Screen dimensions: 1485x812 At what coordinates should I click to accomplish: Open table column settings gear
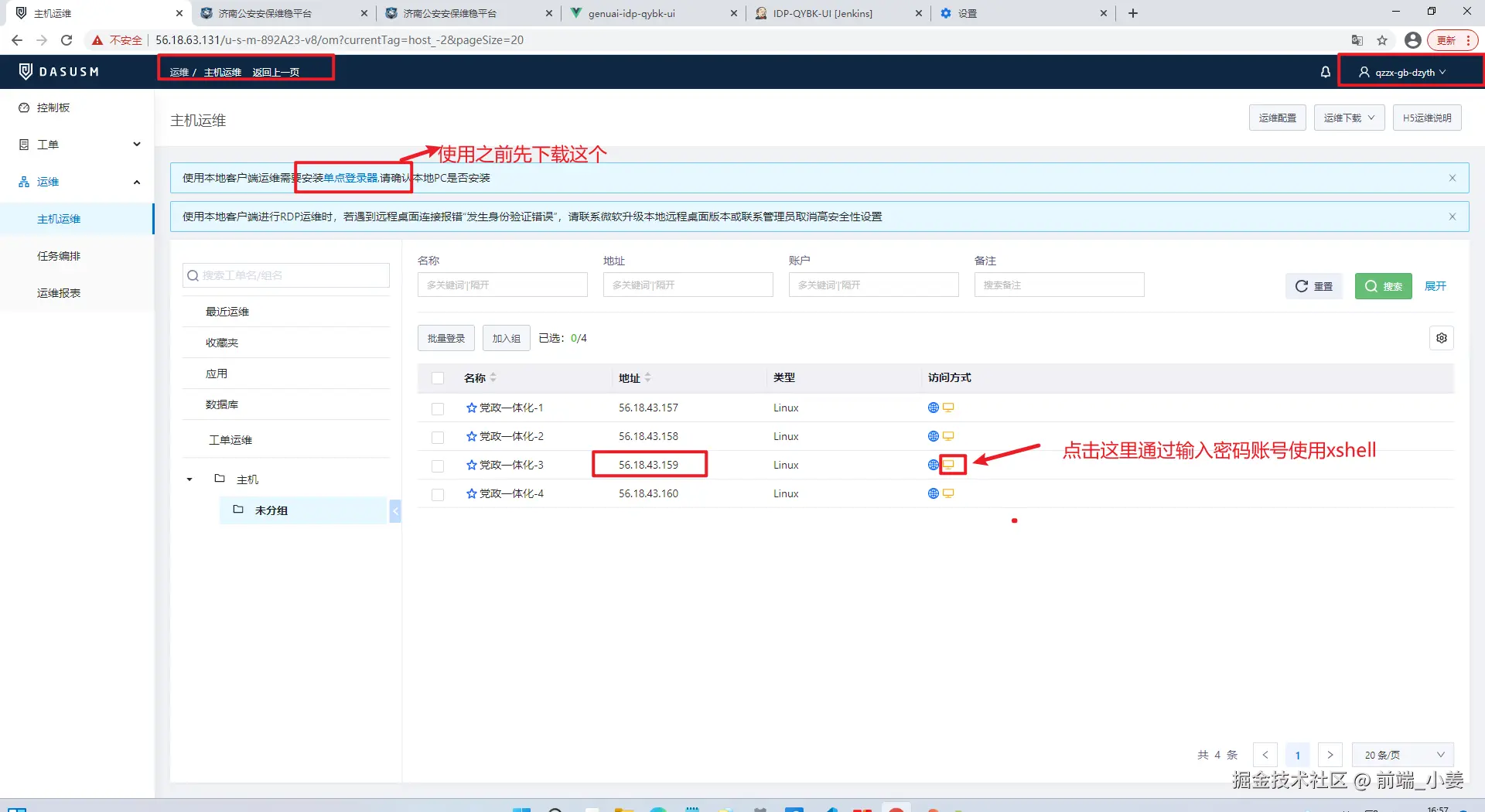1442,338
